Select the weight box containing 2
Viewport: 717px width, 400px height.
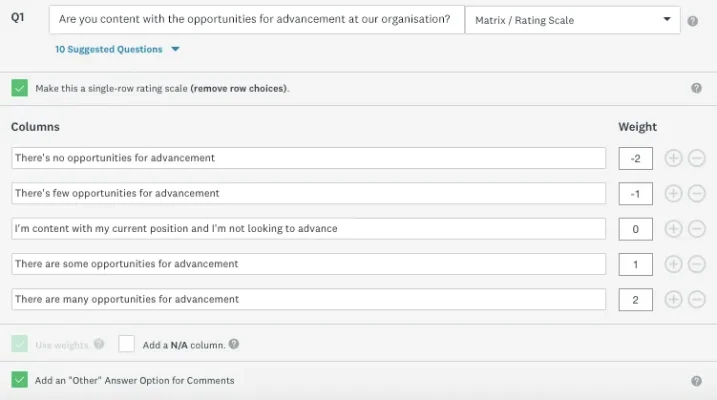[636, 299]
